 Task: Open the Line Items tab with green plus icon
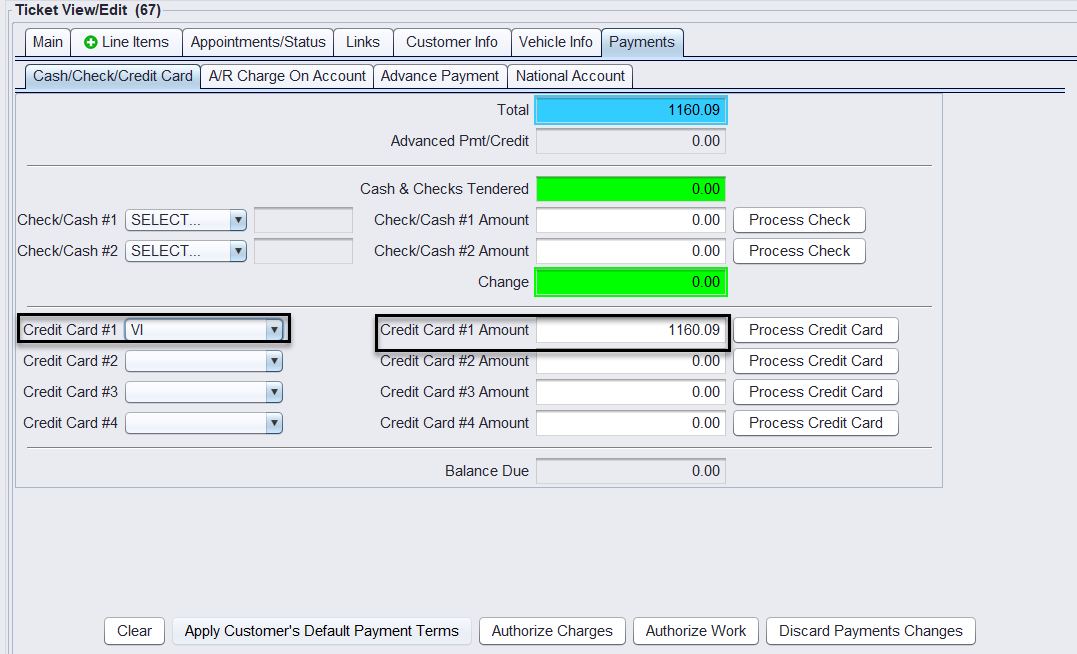pos(126,42)
